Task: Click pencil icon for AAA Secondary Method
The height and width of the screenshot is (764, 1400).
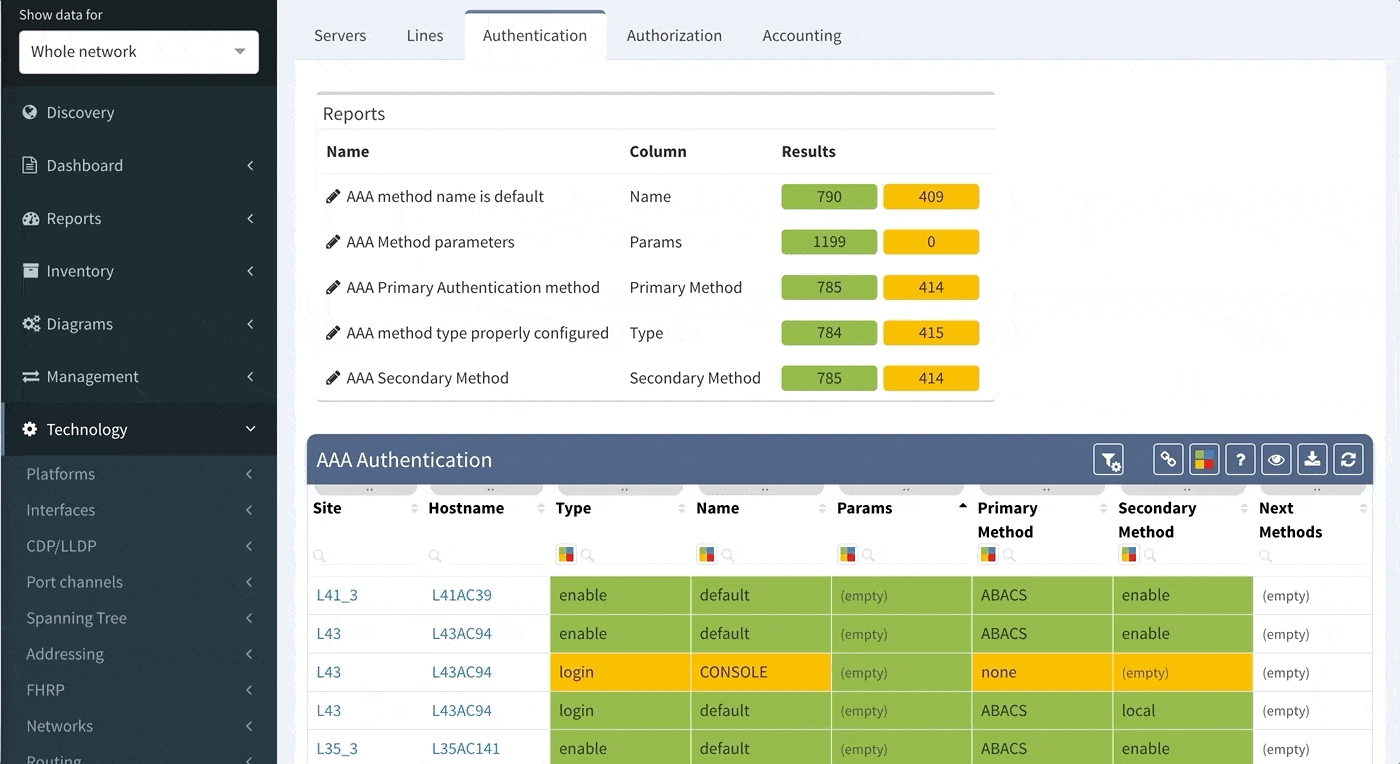Action: tap(333, 378)
